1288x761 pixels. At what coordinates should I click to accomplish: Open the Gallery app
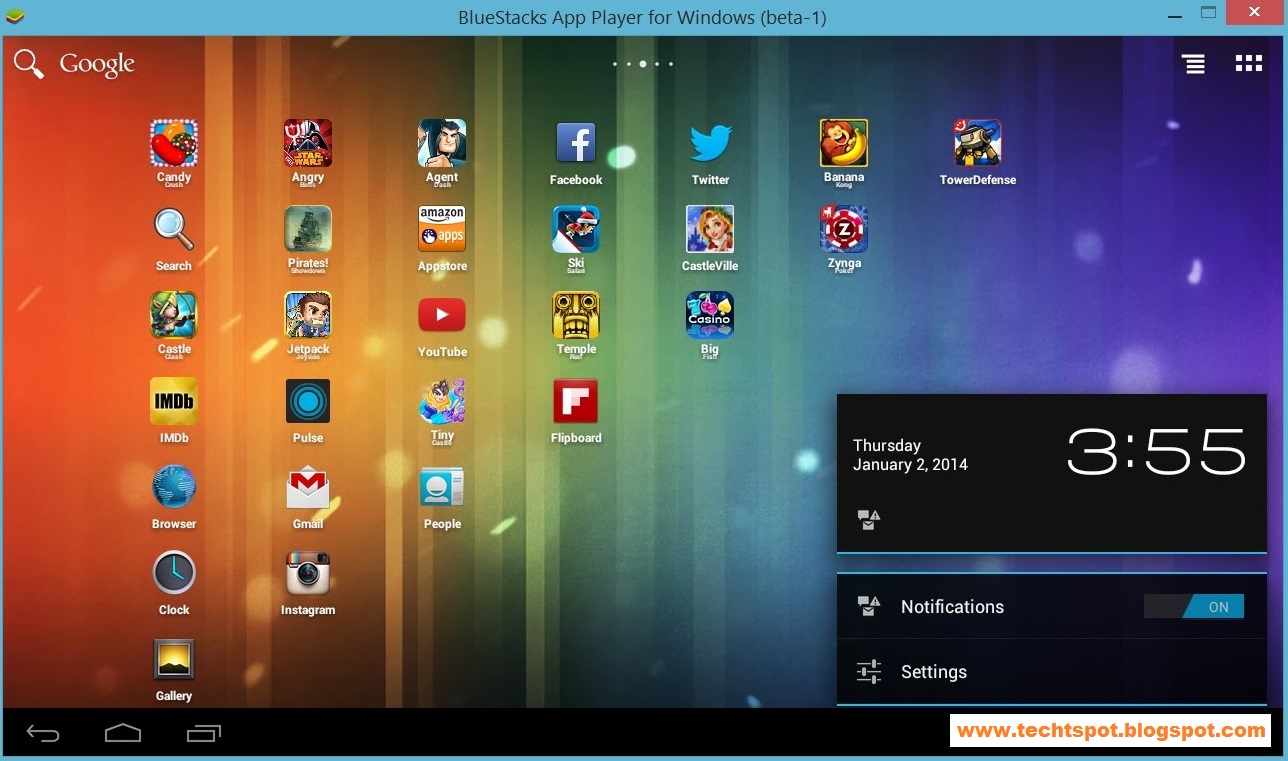174,660
